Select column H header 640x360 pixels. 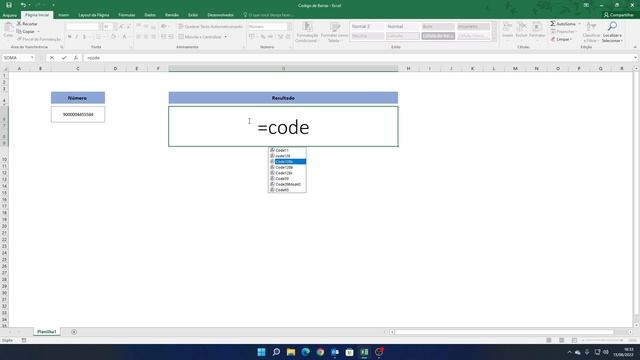[x=409, y=69]
